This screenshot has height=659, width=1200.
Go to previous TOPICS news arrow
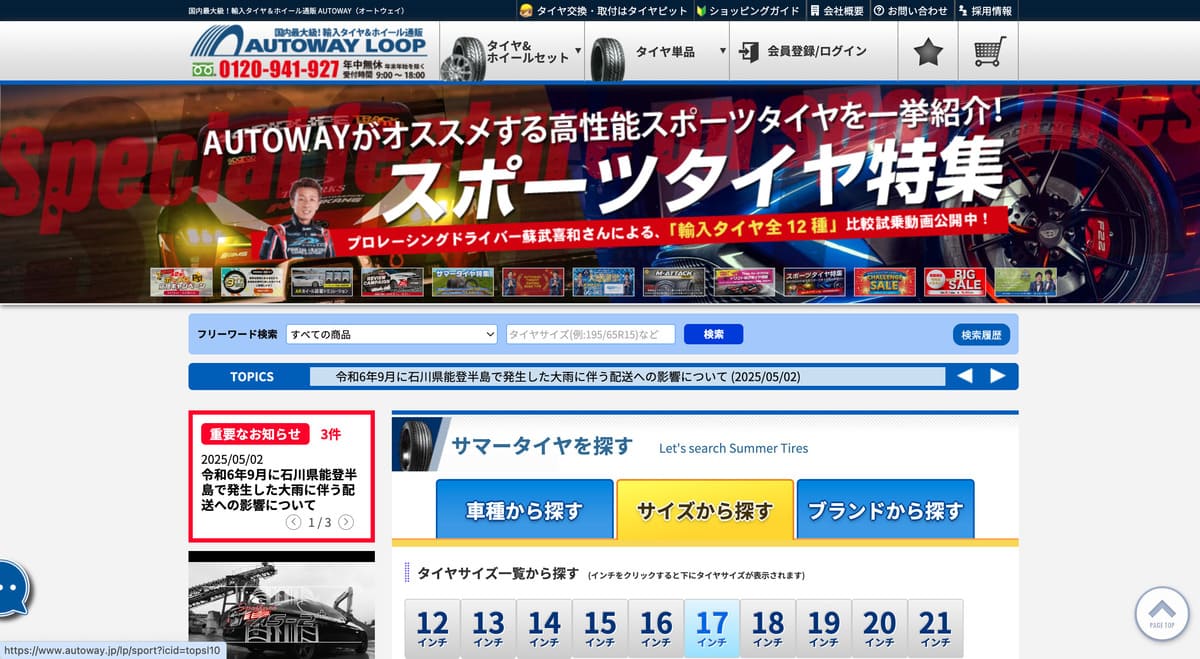tap(964, 376)
